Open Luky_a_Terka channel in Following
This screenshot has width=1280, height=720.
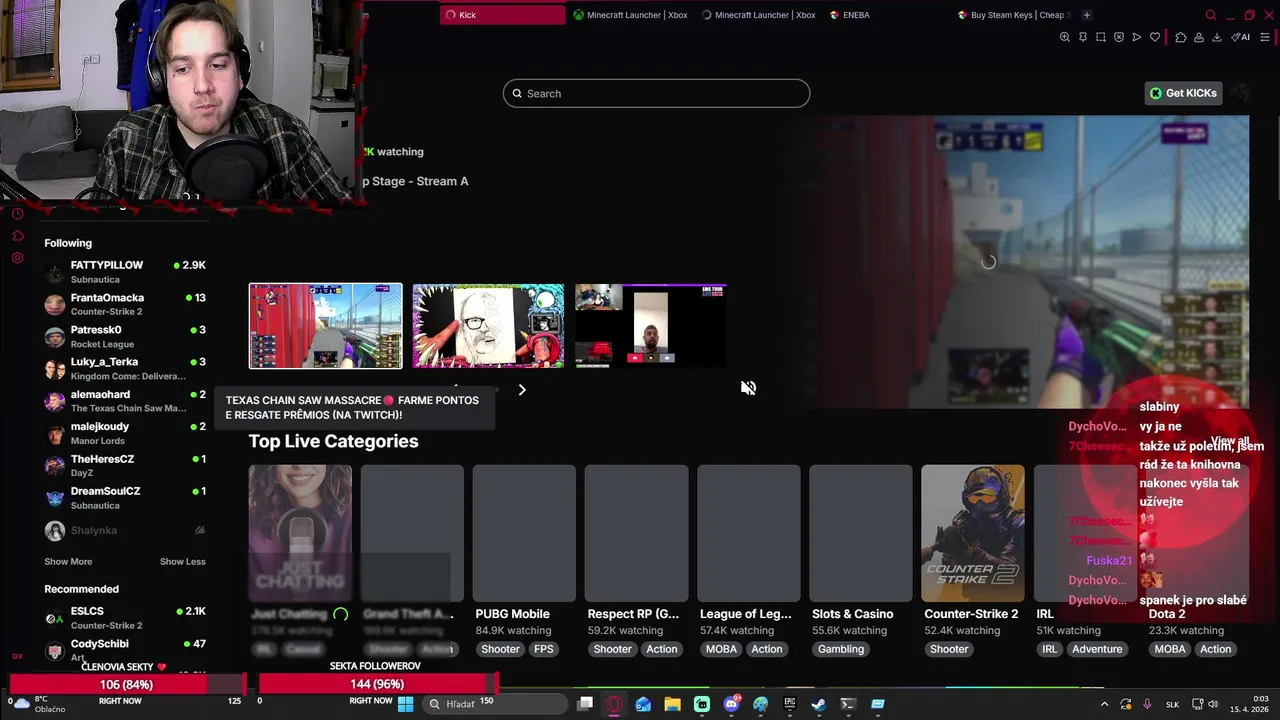[125, 369]
